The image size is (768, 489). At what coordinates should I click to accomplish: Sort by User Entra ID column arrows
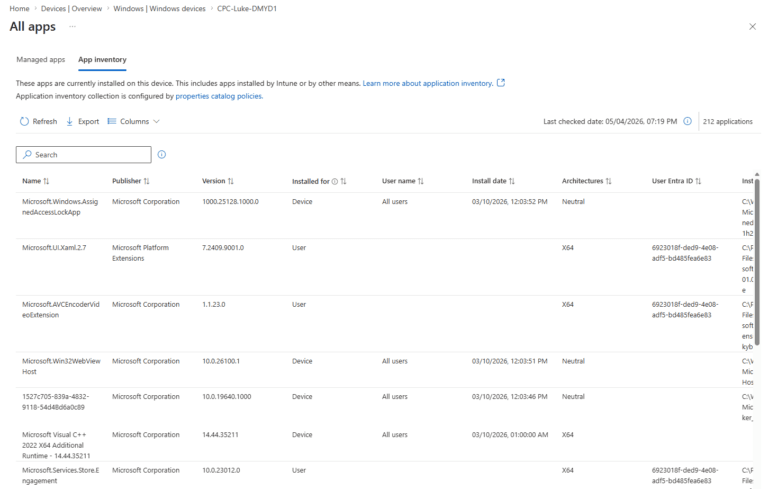point(698,181)
